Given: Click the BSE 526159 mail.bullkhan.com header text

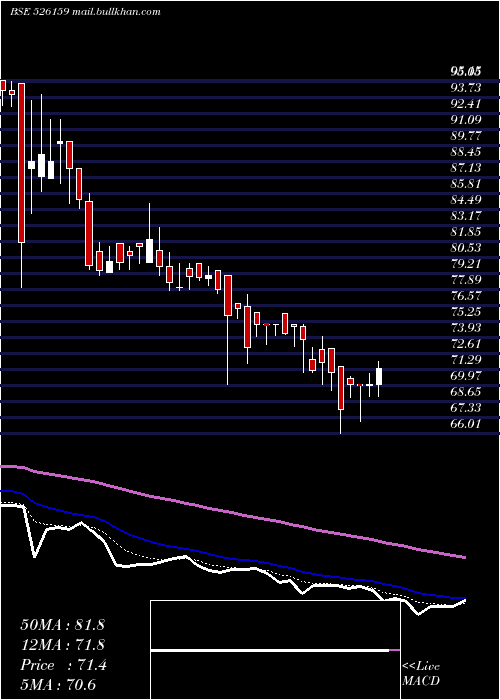Looking at the screenshot, I should tap(85, 12).
